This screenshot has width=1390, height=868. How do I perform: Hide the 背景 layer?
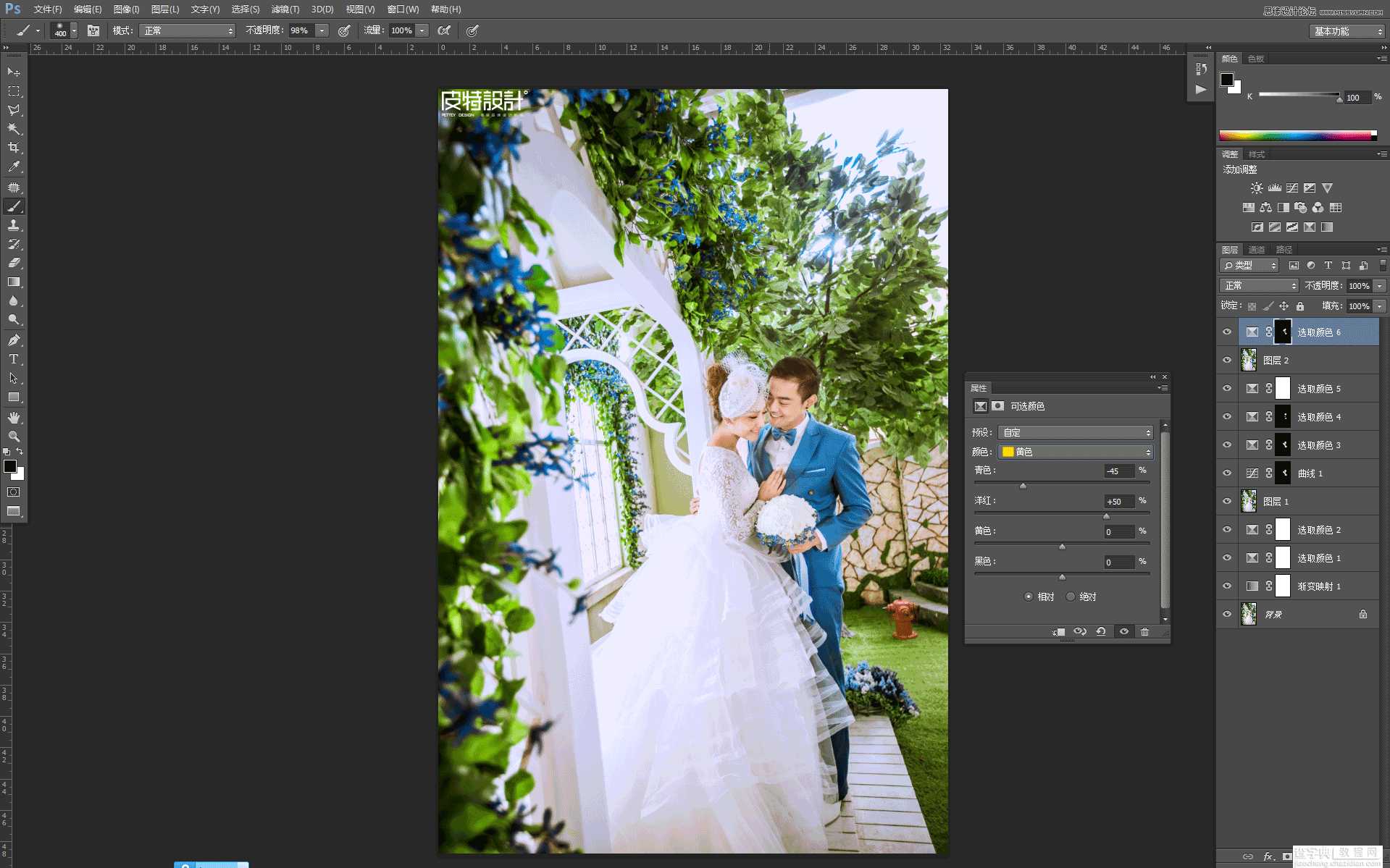coord(1227,615)
